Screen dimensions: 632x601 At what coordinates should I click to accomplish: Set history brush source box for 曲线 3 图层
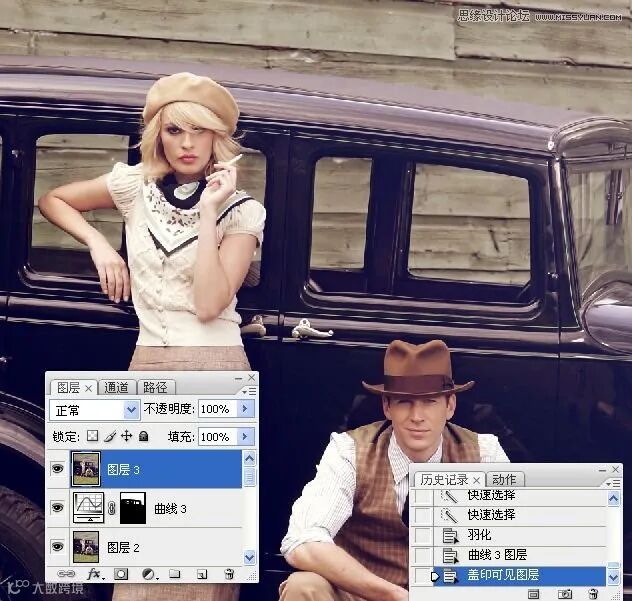click(x=422, y=555)
